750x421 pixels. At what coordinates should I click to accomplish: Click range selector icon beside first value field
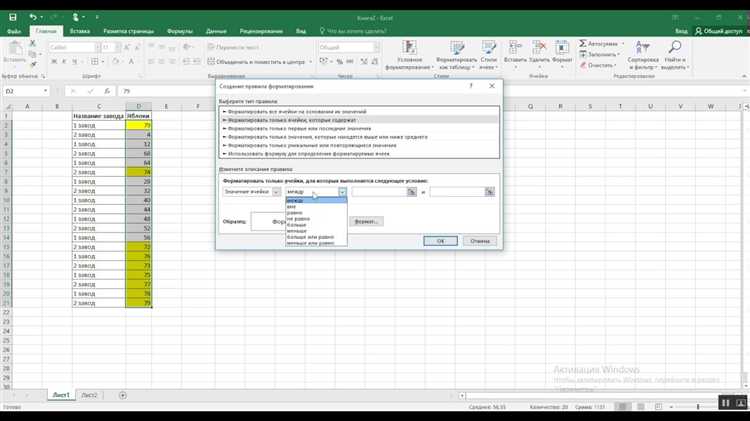[411, 192]
